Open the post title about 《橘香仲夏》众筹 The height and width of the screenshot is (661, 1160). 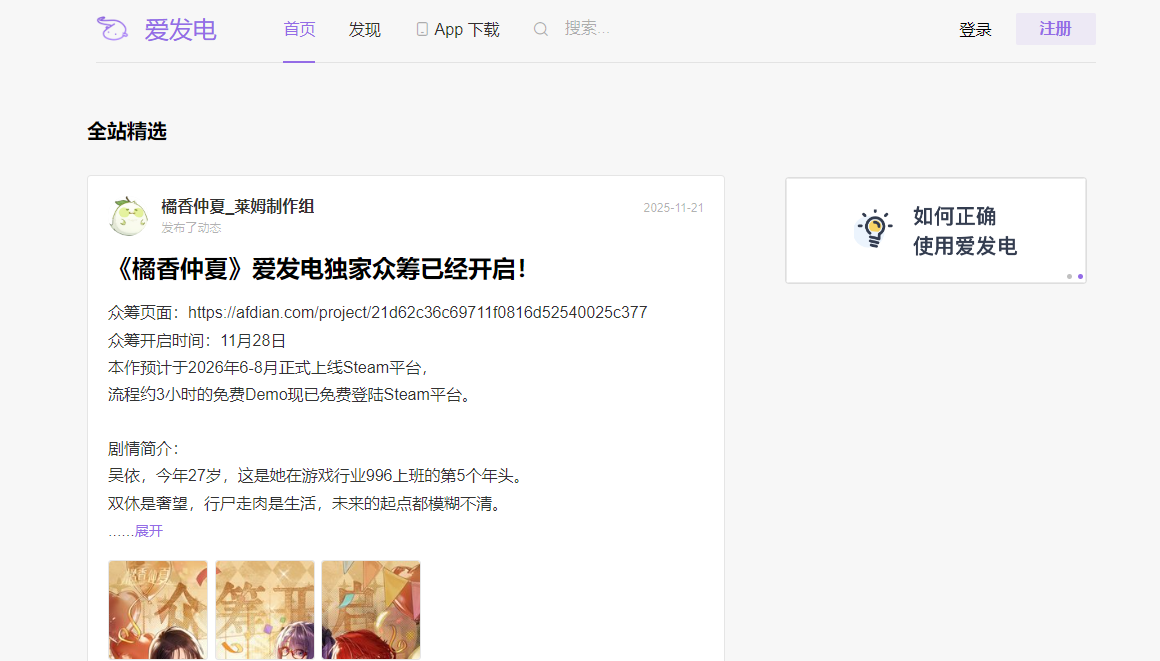coord(318,270)
